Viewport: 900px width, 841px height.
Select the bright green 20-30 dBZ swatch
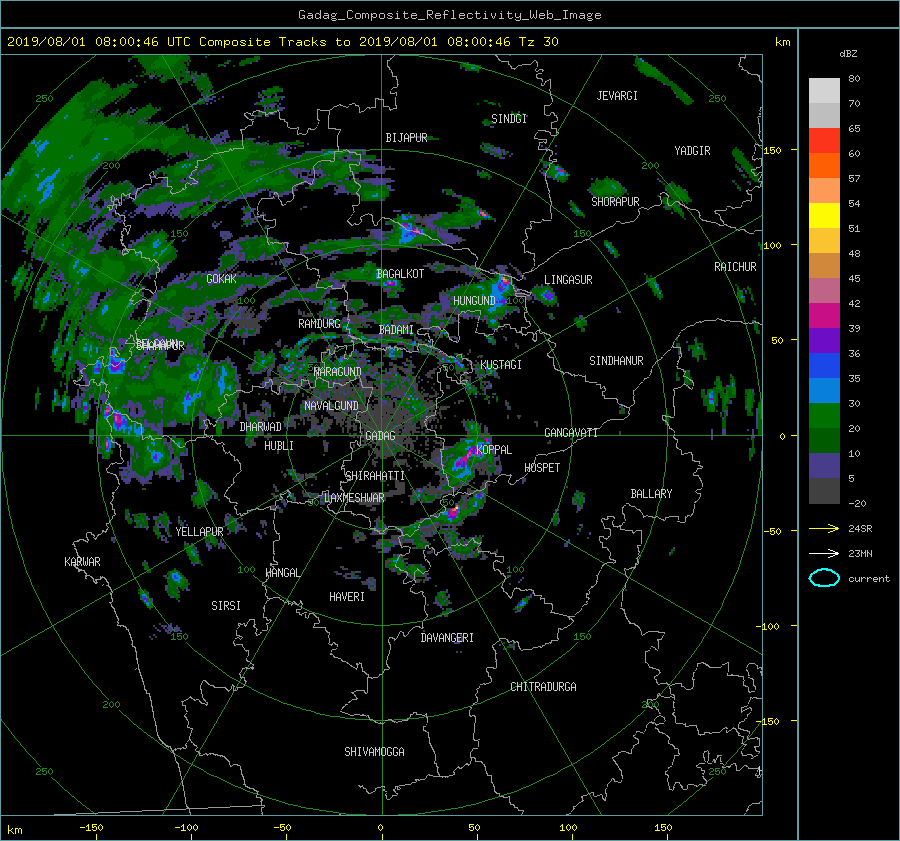[x=824, y=416]
